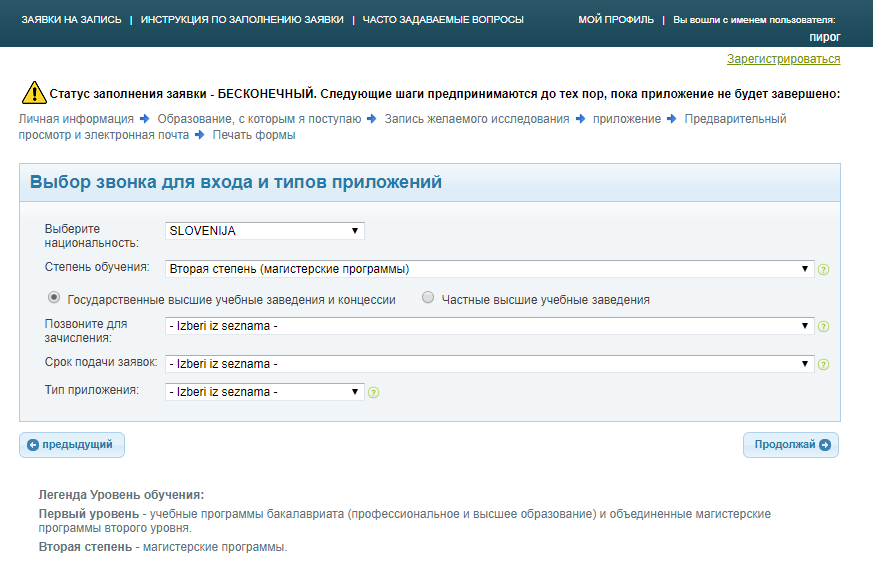The height and width of the screenshot is (570, 873).
Task: Click the Зарегистрироваться link
Action: 783,59
